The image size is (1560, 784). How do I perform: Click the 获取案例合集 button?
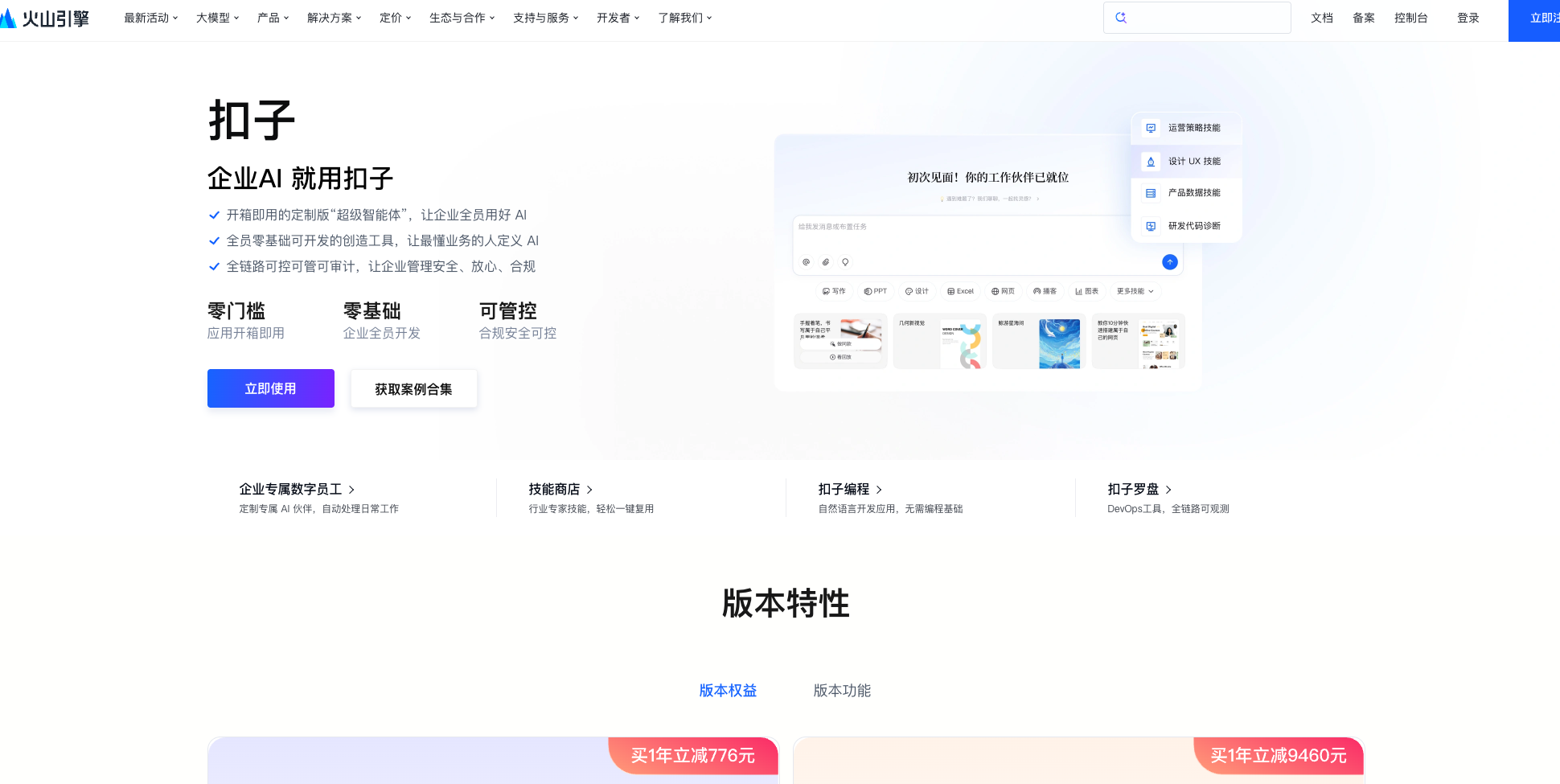(x=413, y=389)
